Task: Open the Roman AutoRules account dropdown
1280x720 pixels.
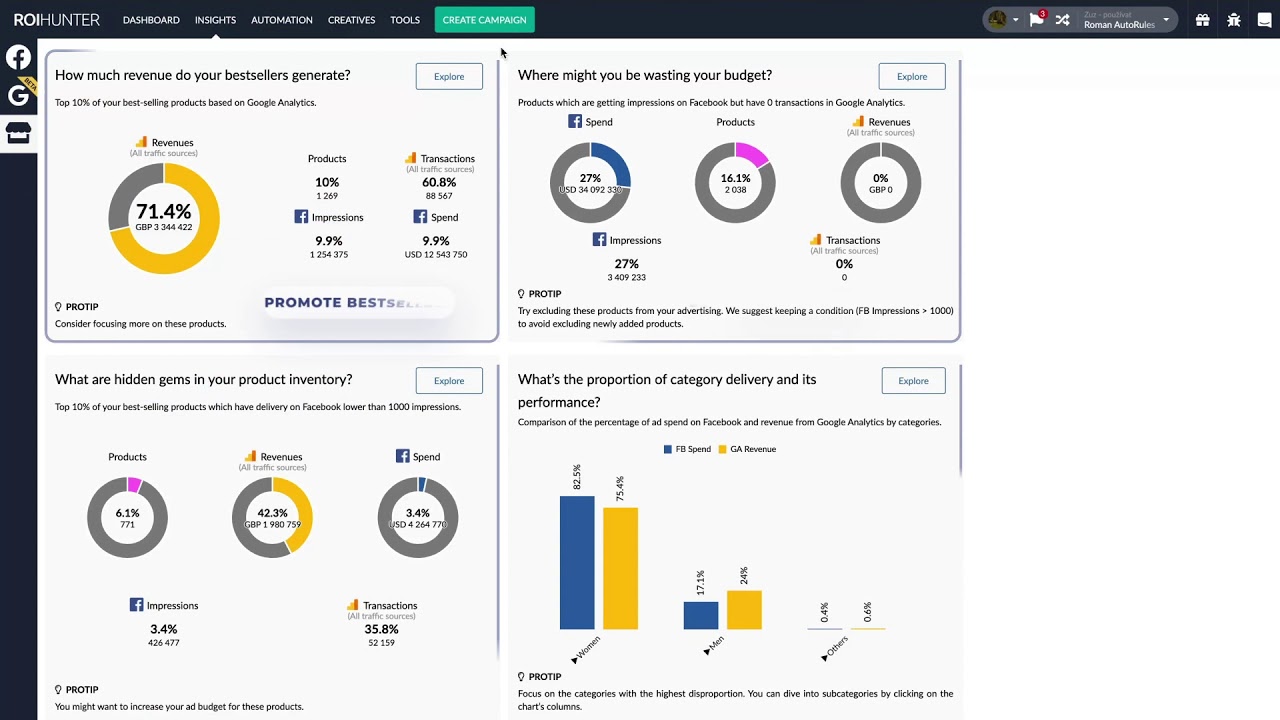Action: click(x=1127, y=20)
